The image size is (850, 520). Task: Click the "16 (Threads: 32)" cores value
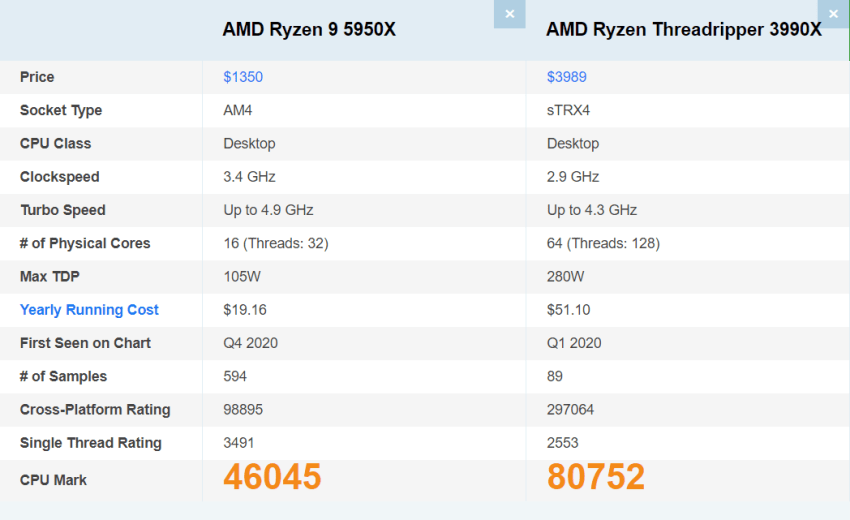(x=276, y=243)
